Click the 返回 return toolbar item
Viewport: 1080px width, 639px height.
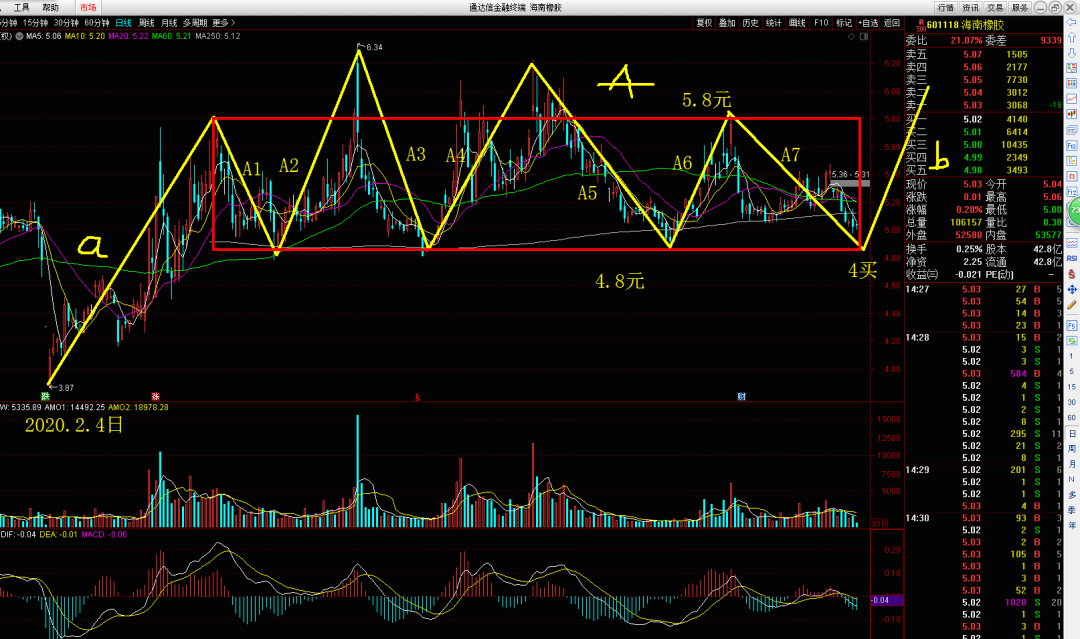pos(892,23)
